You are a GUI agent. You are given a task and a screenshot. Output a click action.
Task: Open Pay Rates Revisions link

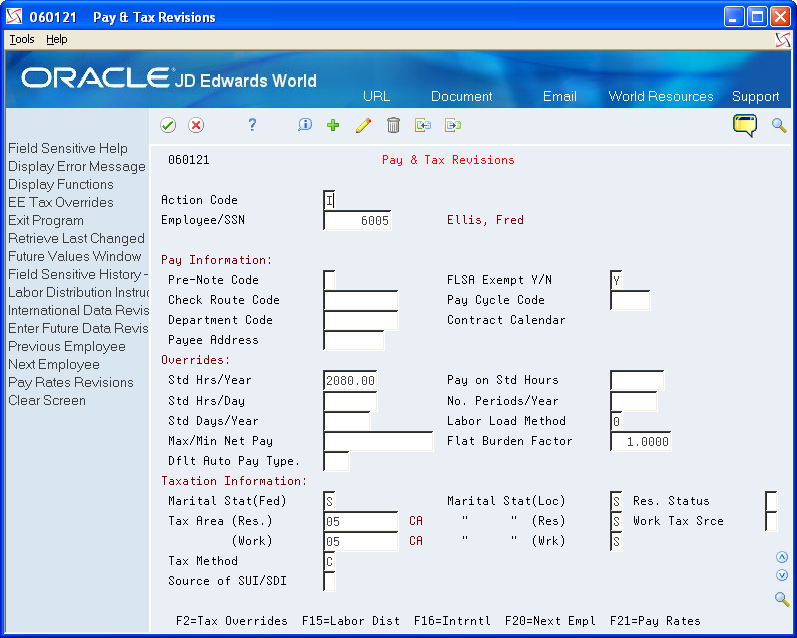[71, 382]
